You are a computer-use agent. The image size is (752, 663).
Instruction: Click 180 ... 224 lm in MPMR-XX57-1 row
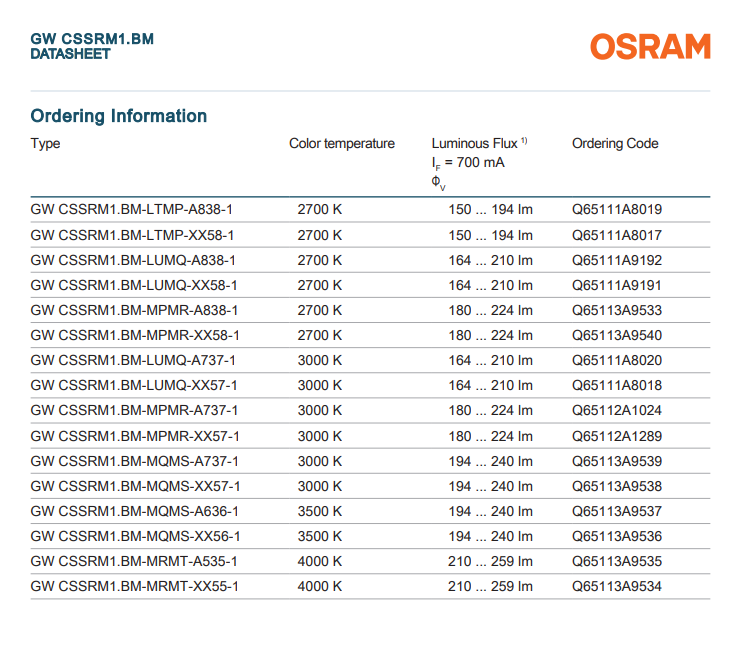coord(490,436)
